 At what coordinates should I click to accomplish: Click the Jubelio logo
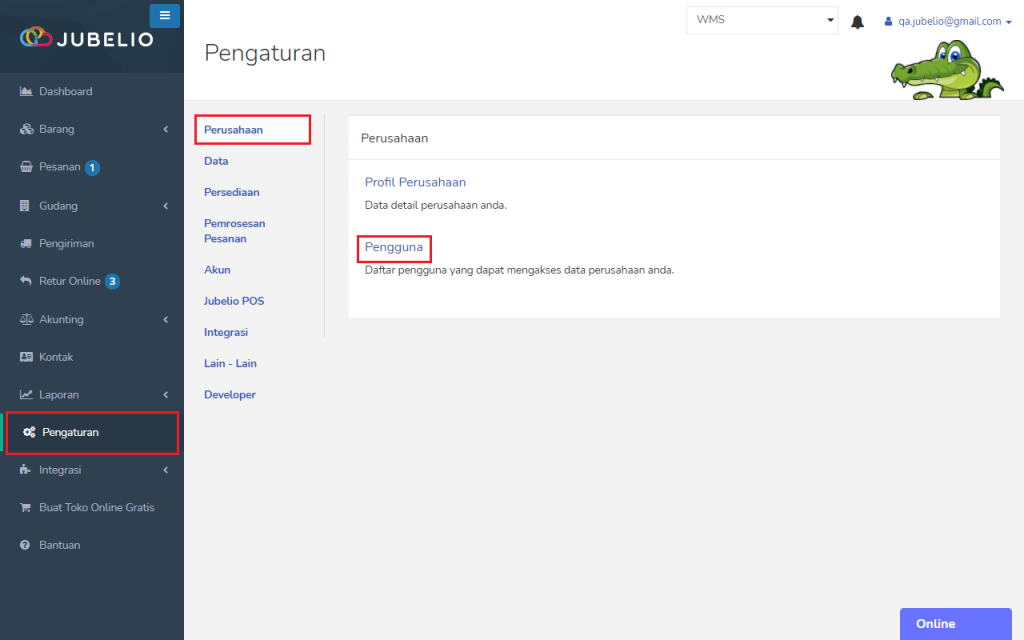(86, 38)
